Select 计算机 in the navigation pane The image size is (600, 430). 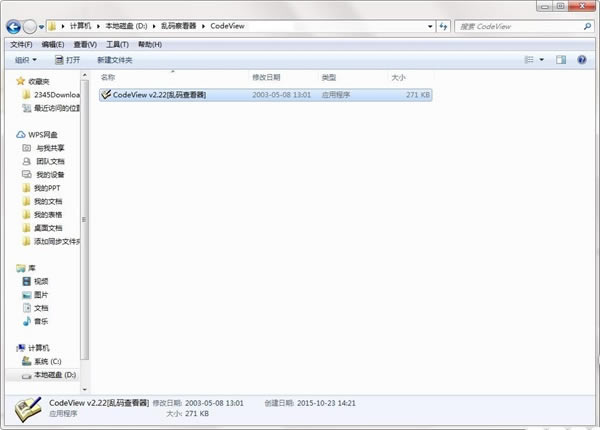point(33,348)
